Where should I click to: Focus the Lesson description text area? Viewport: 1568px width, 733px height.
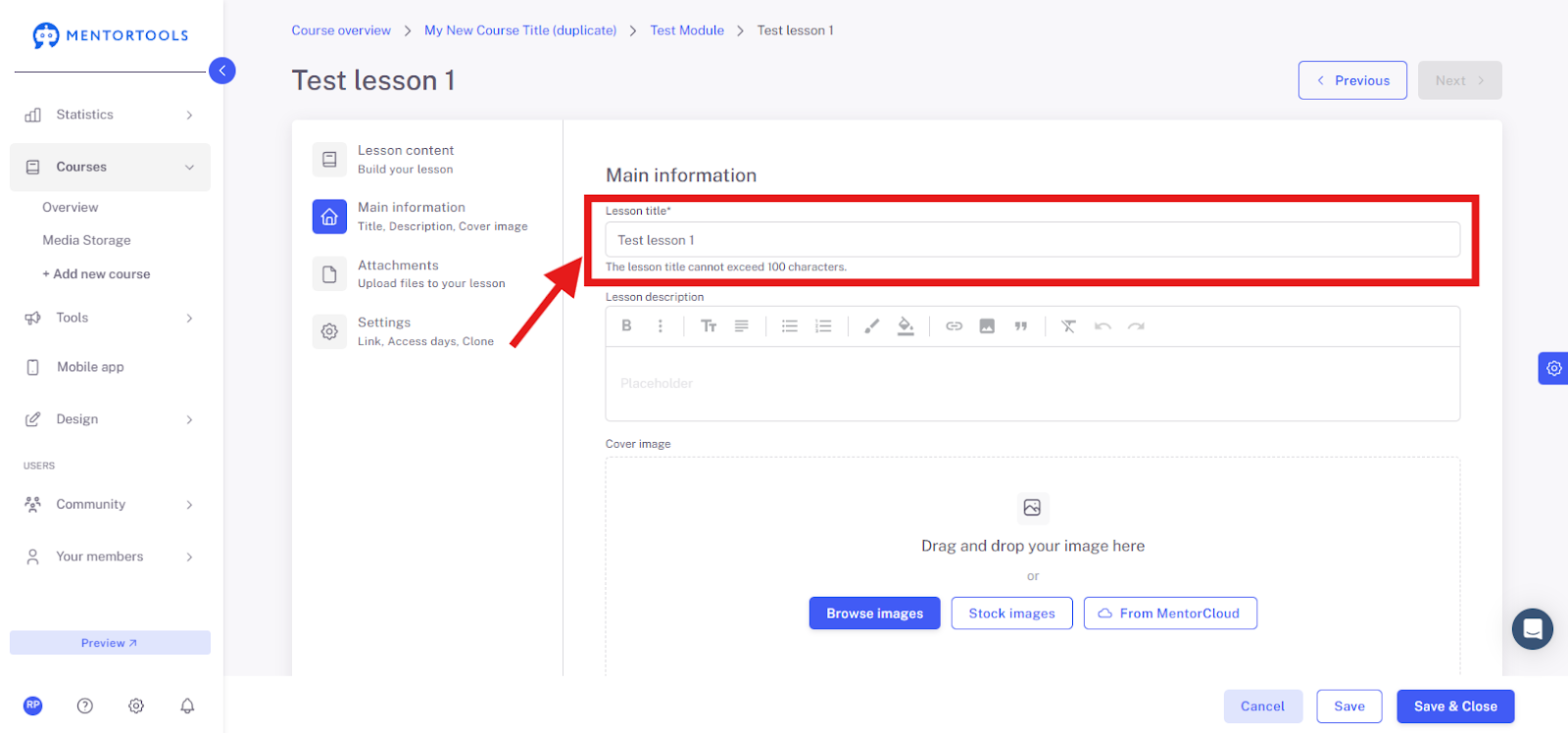point(1033,384)
